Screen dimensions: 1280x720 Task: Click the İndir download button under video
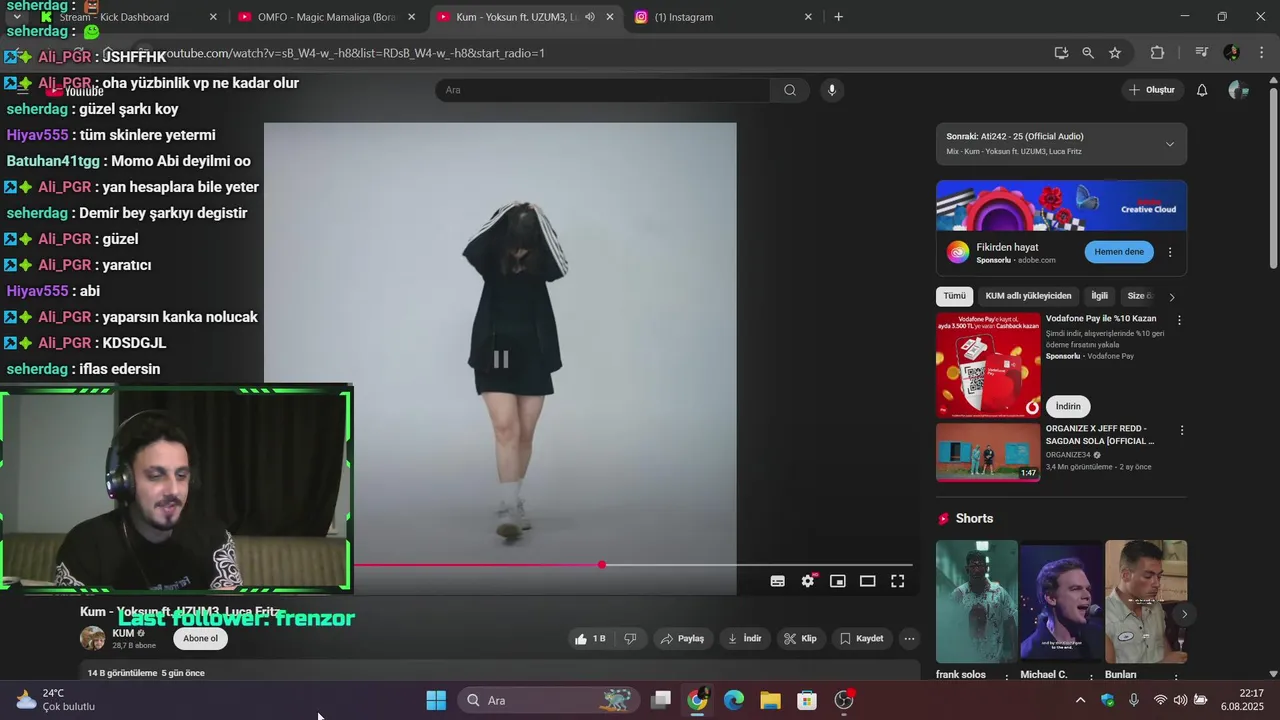coord(744,638)
